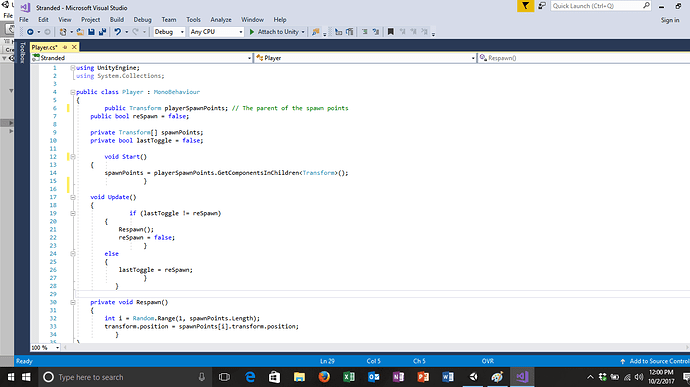Click Add to Source Control
The width and height of the screenshot is (690, 387).
pyautogui.click(x=655, y=361)
